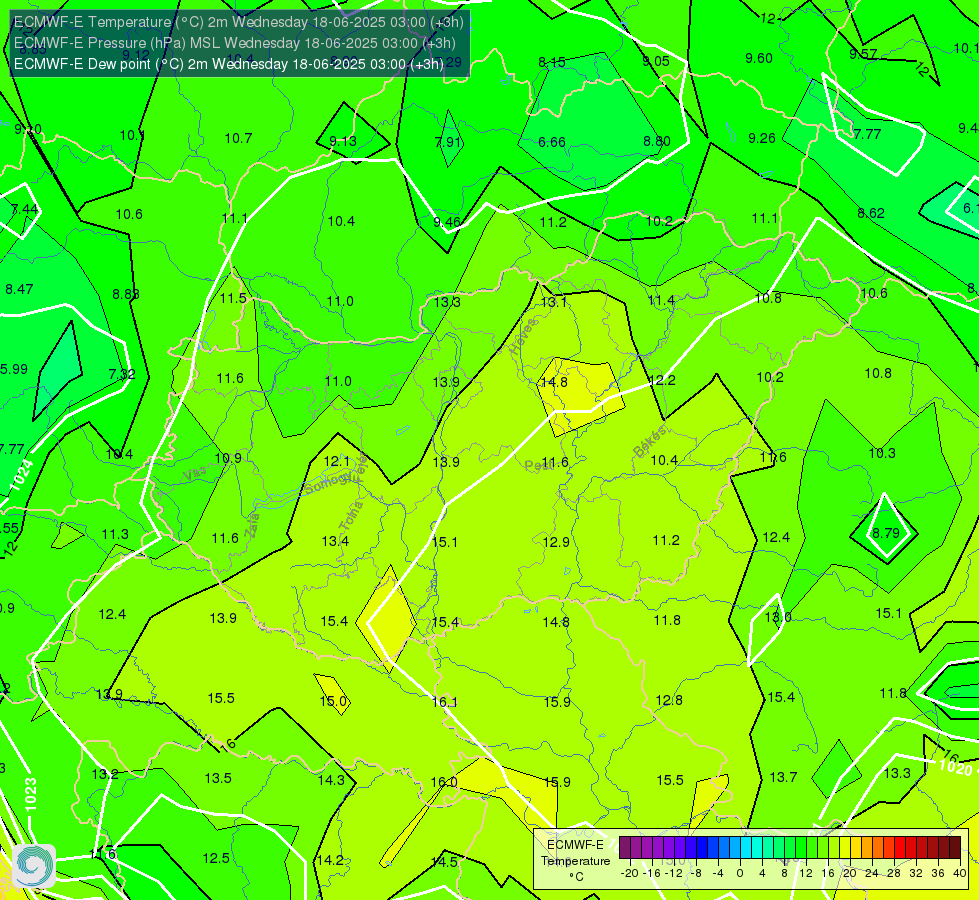Pick the purple legend swatch above -20

click(x=625, y=848)
